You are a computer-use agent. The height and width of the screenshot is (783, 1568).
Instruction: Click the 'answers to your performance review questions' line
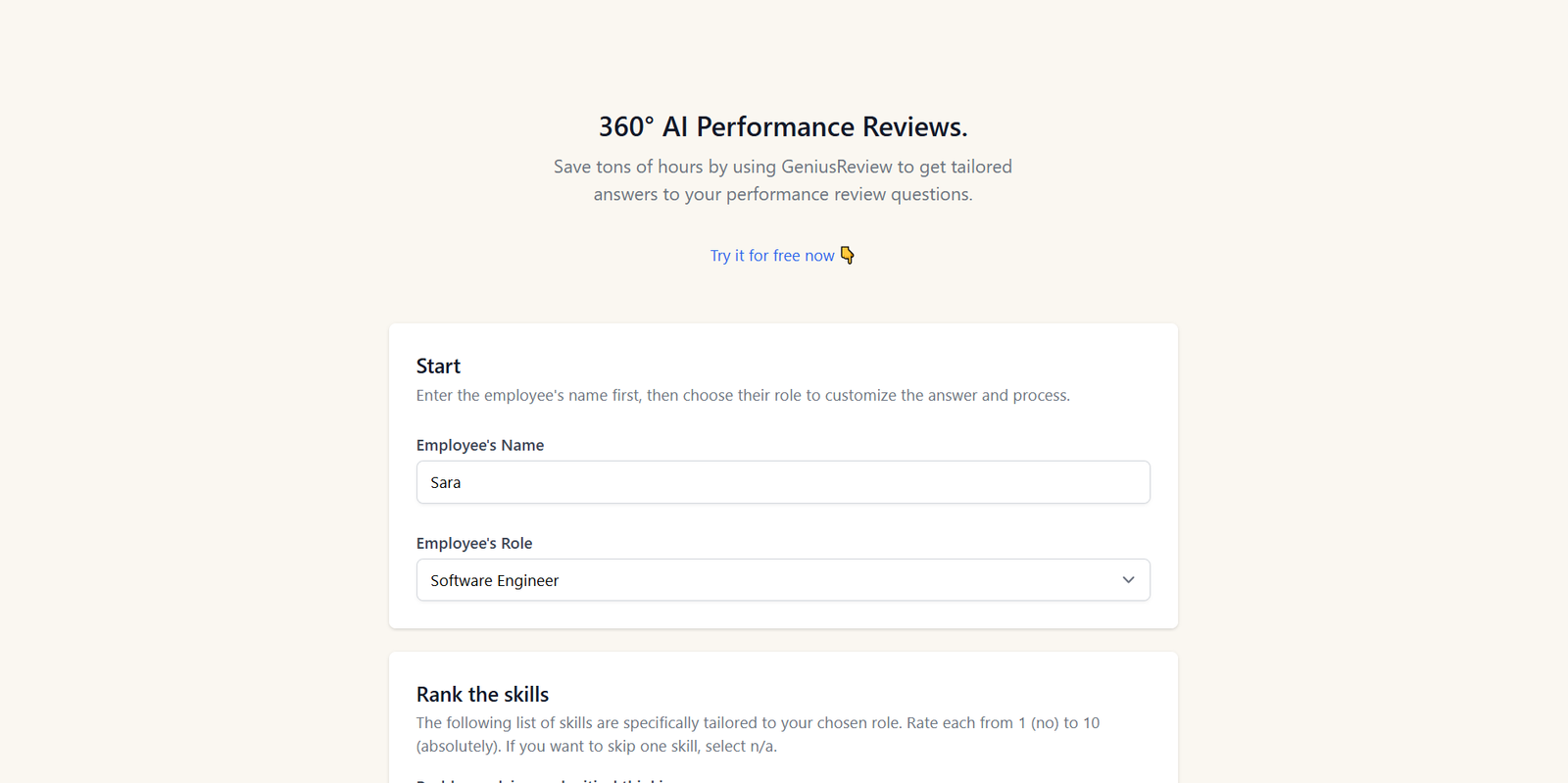pos(782,194)
